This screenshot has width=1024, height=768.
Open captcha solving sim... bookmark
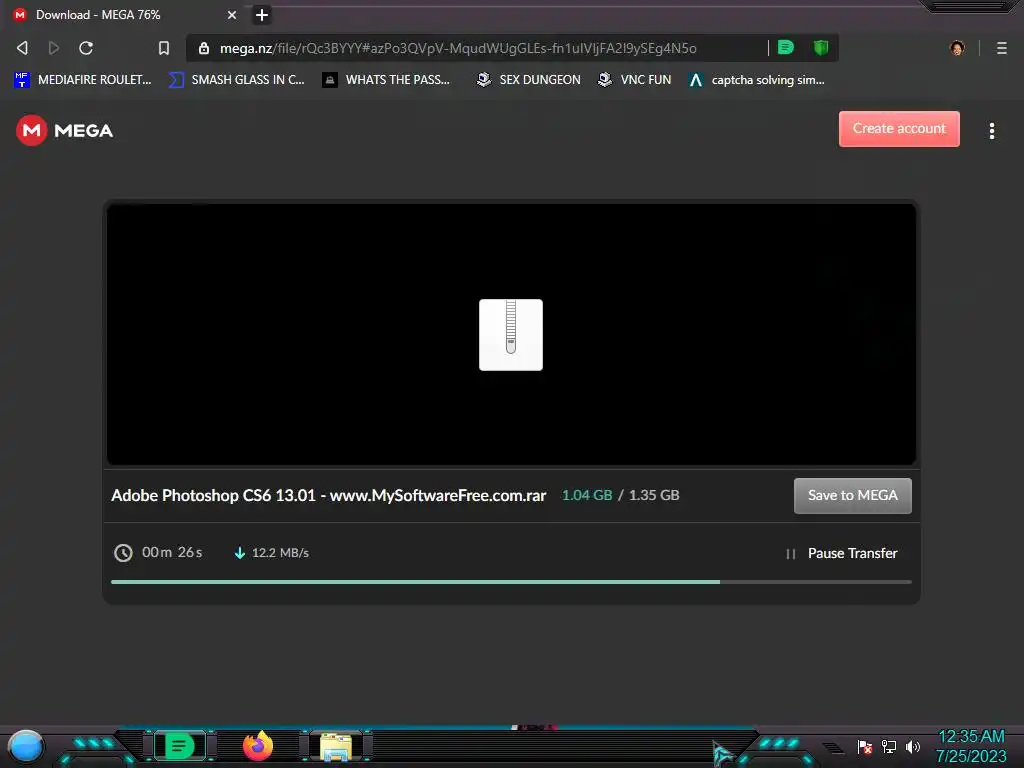[756, 80]
